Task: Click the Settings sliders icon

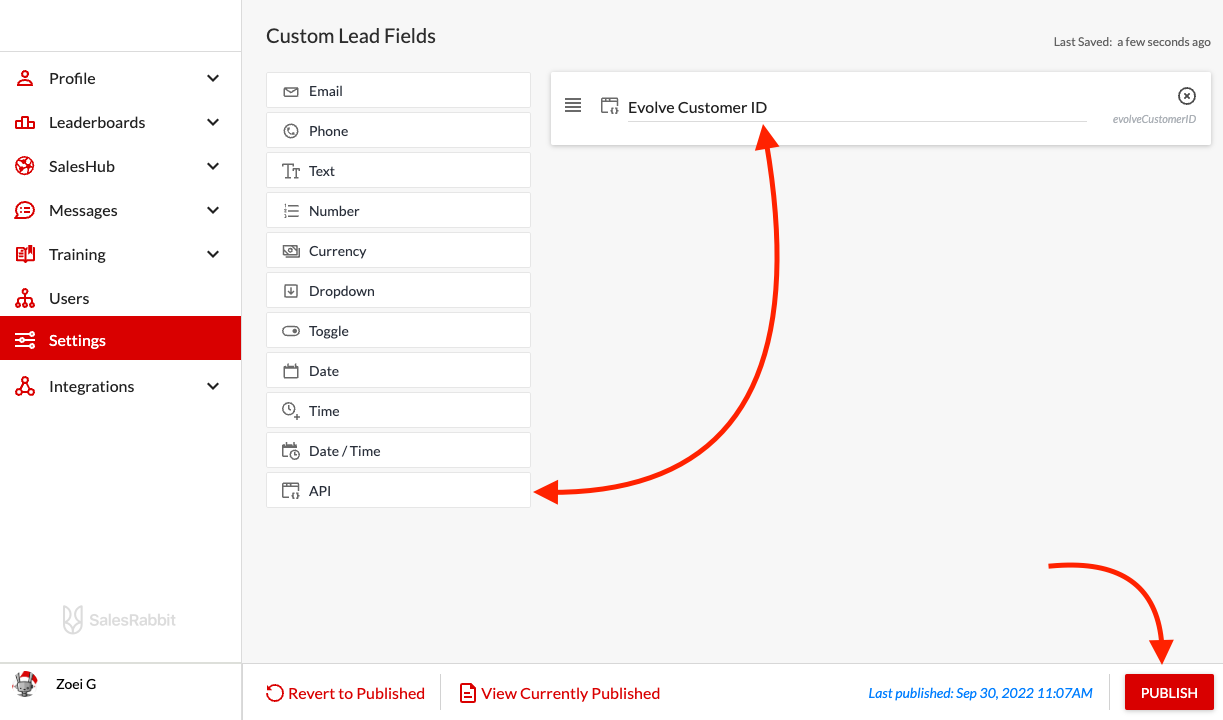Action: coord(25,340)
